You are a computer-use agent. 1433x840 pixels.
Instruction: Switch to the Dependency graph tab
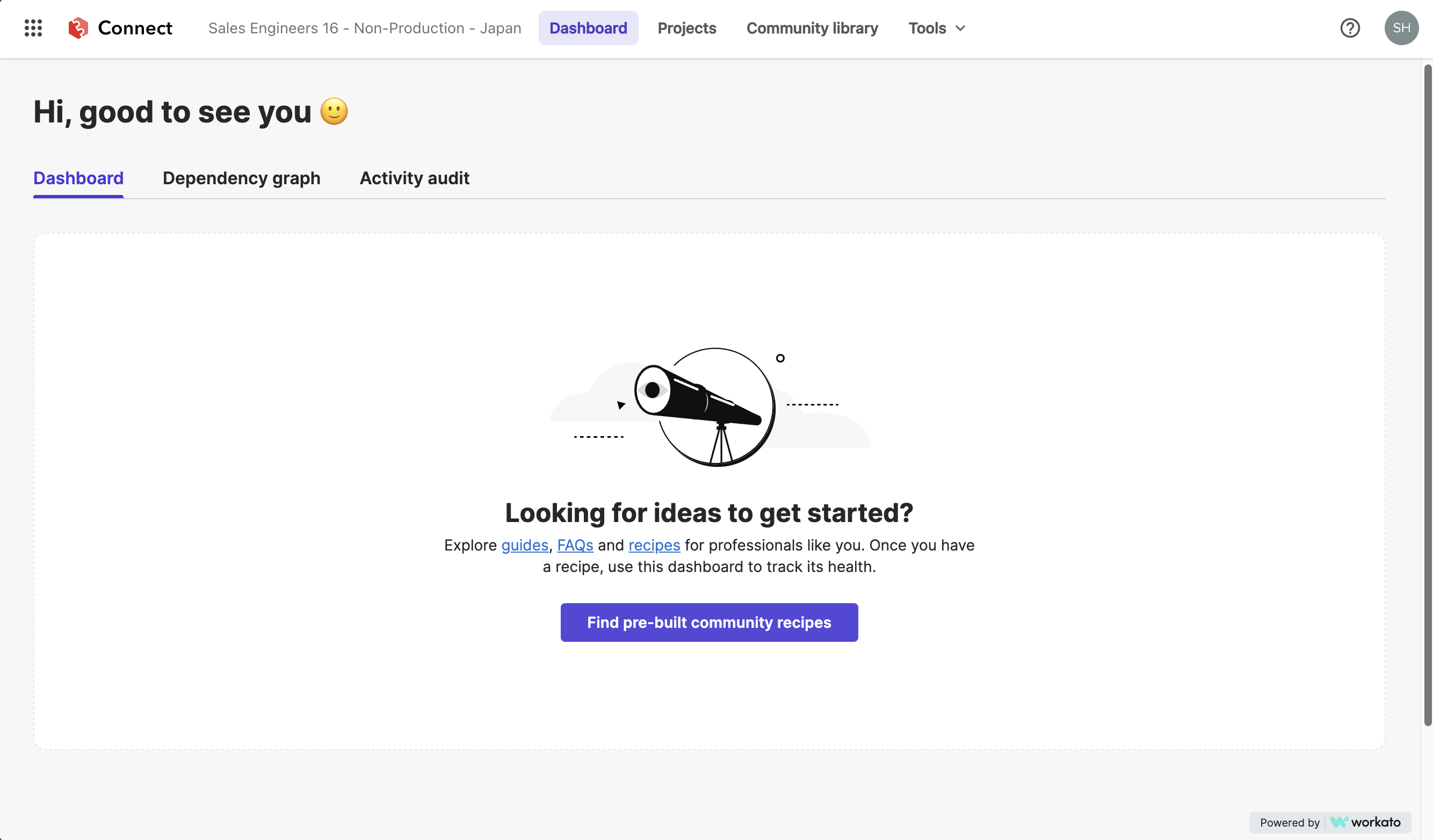[242, 177]
